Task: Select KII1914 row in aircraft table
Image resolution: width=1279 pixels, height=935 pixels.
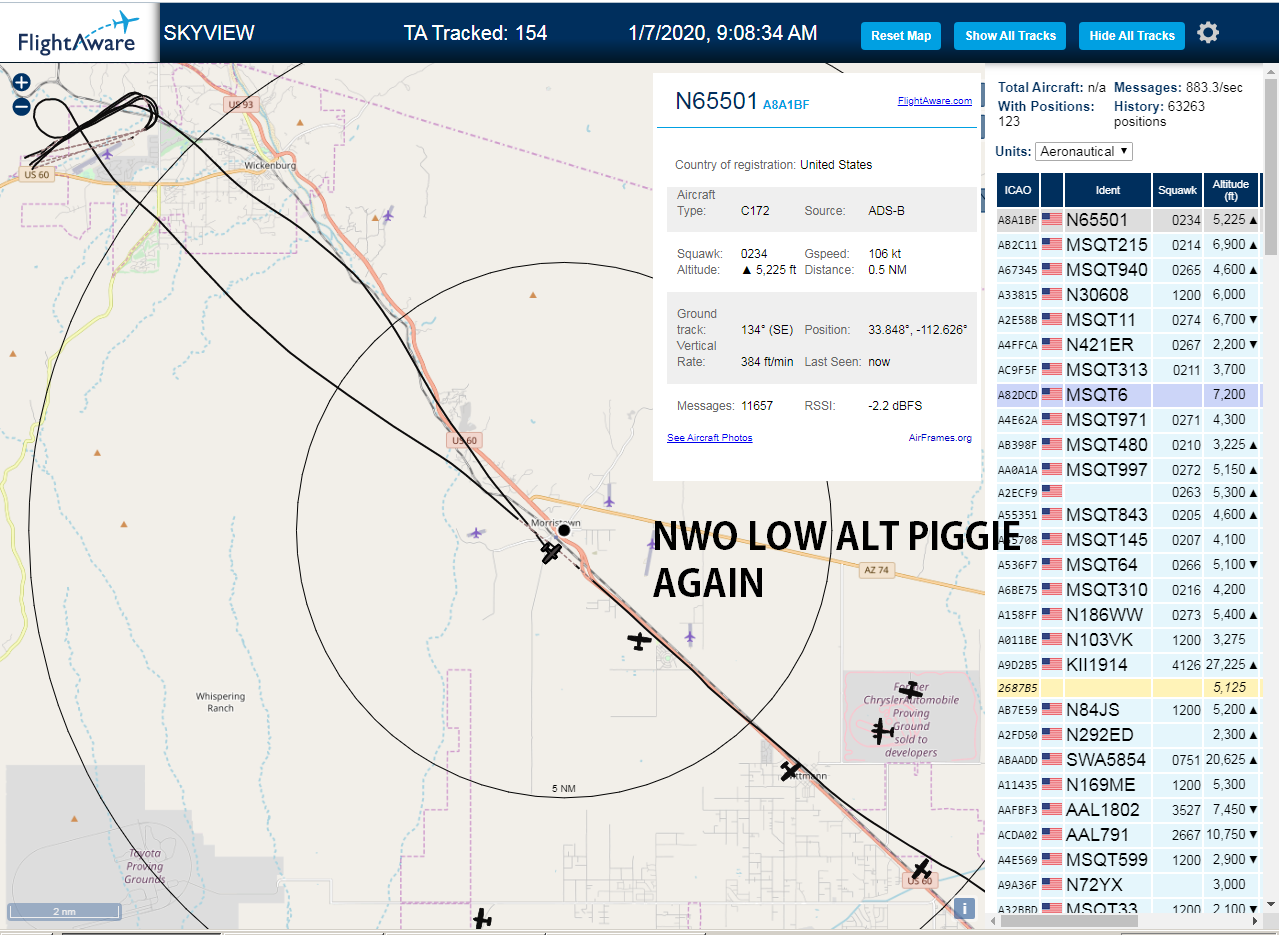Action: [1128, 665]
